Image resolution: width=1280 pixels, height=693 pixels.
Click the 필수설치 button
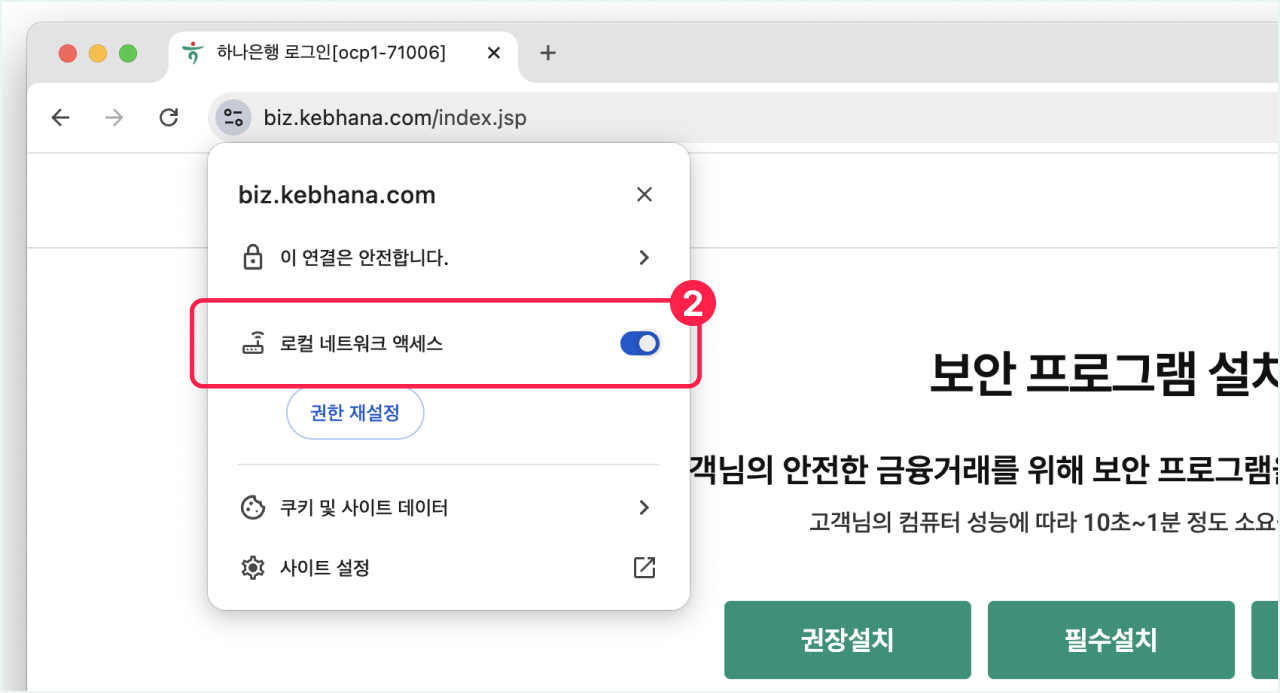[x=1111, y=640]
